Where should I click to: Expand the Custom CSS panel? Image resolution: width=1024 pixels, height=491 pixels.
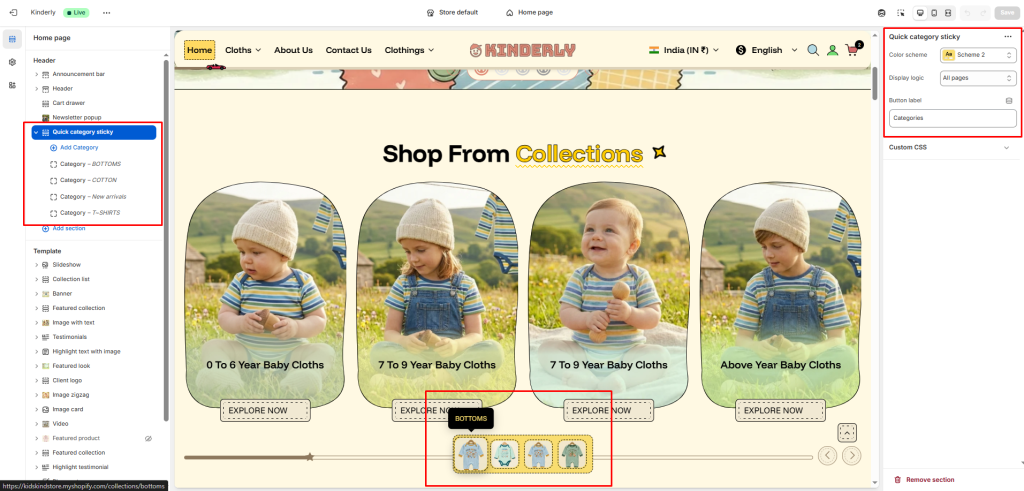pos(953,148)
